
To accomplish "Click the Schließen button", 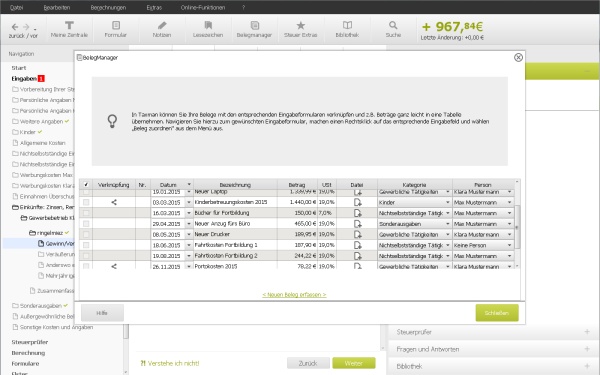I will coord(497,313).
